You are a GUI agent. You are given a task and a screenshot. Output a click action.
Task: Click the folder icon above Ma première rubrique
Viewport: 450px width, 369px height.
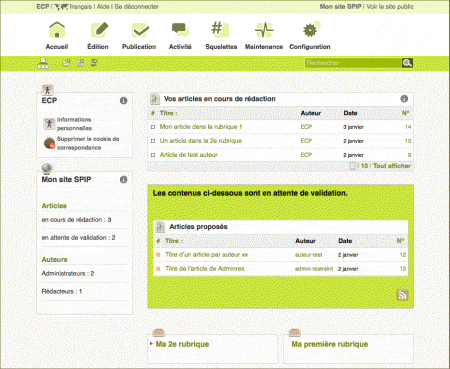(x=295, y=332)
